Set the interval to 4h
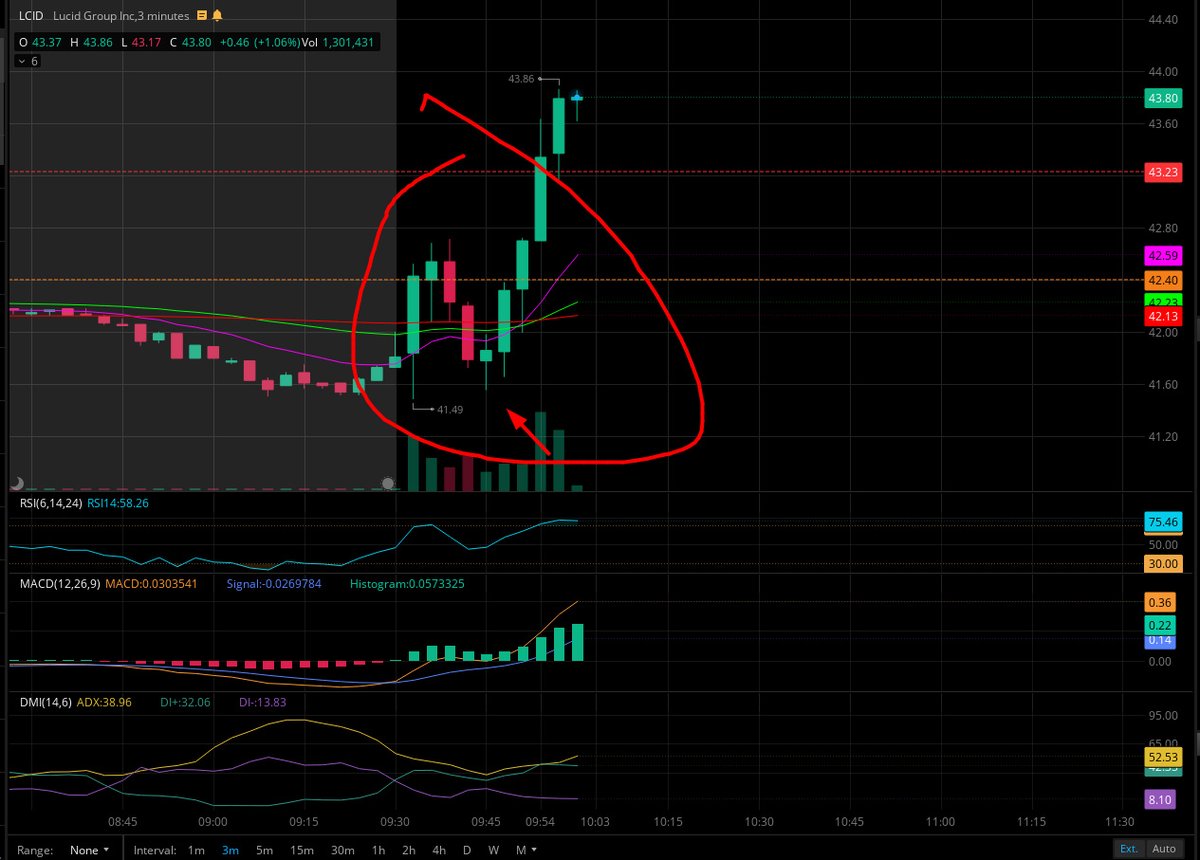This screenshot has height=860, width=1200. pyautogui.click(x=439, y=850)
